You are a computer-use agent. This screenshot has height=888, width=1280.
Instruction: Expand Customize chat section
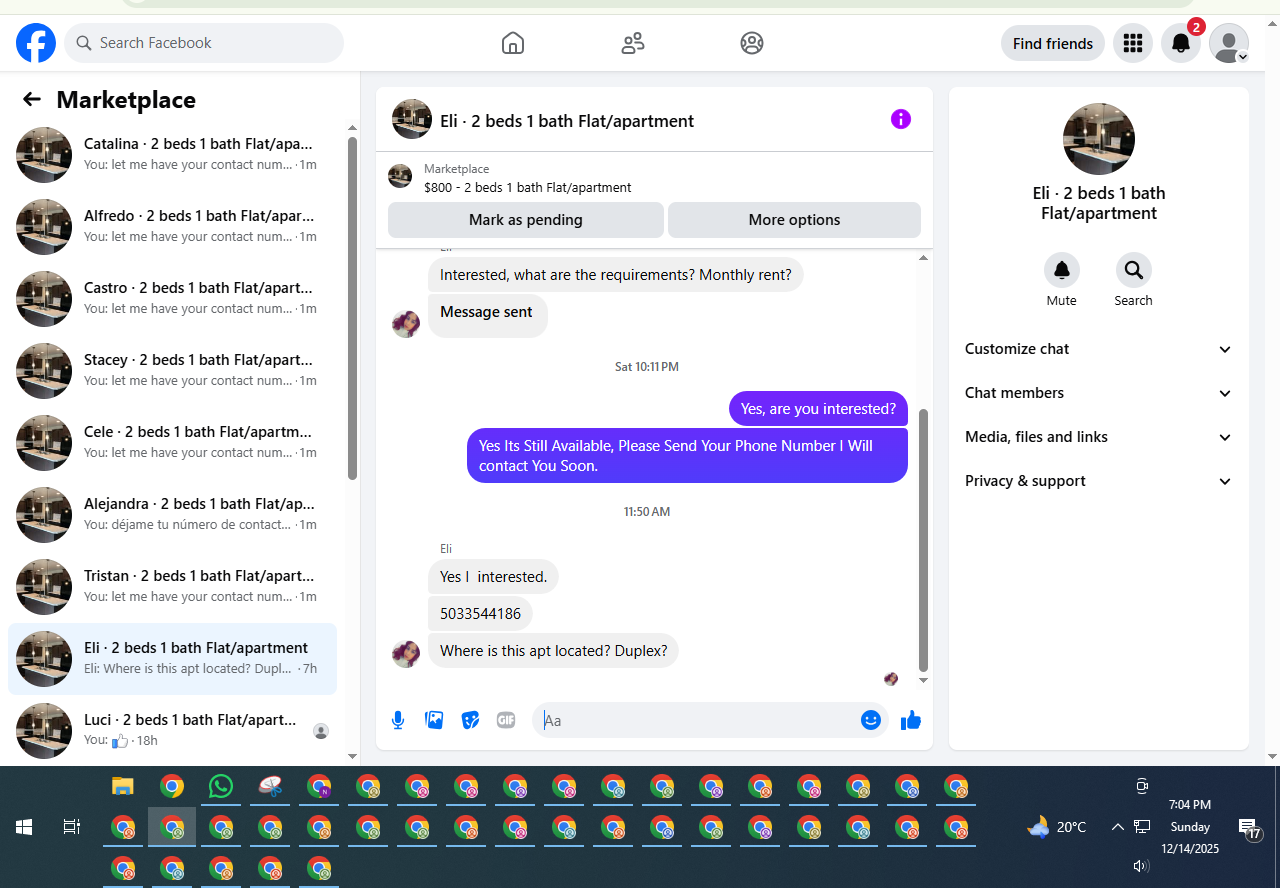[1099, 349]
